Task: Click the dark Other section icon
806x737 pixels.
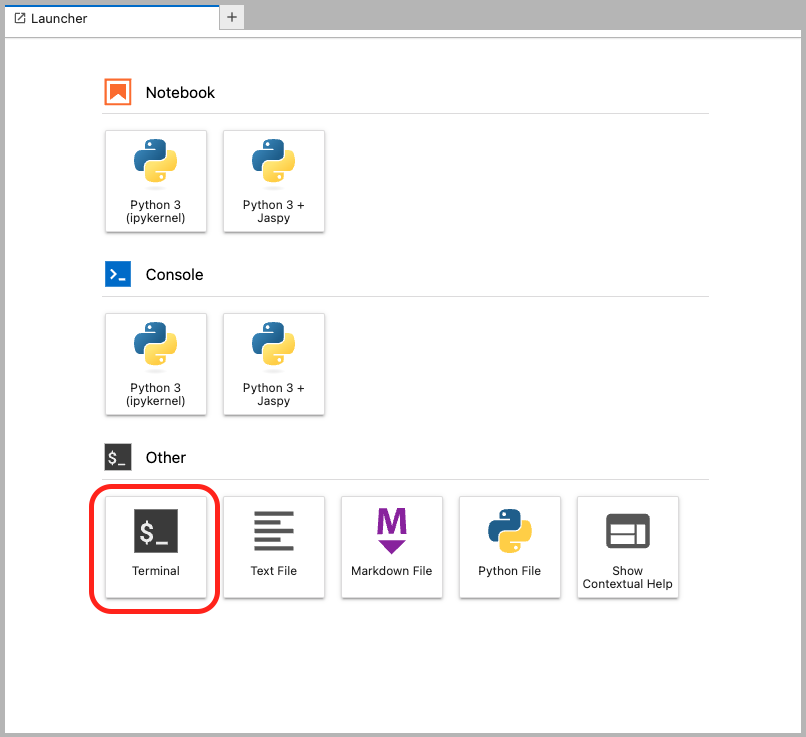Action: click(x=118, y=458)
